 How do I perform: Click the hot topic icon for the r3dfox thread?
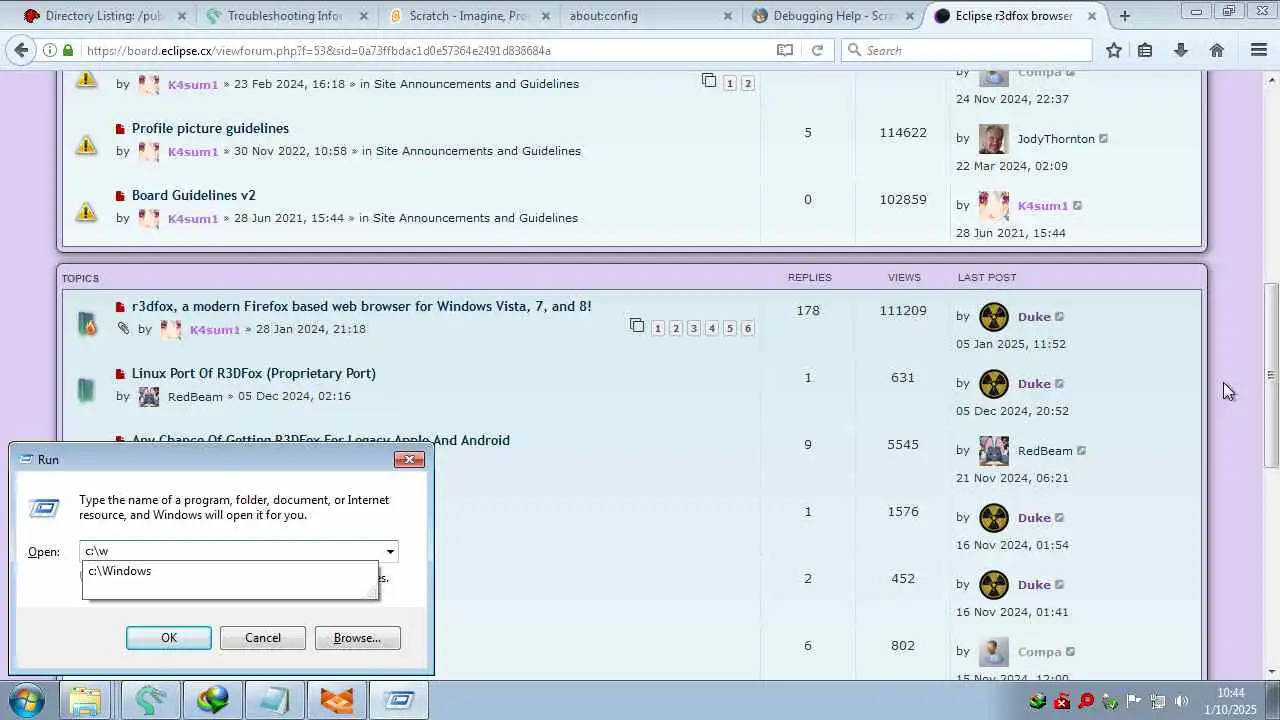(x=87, y=323)
